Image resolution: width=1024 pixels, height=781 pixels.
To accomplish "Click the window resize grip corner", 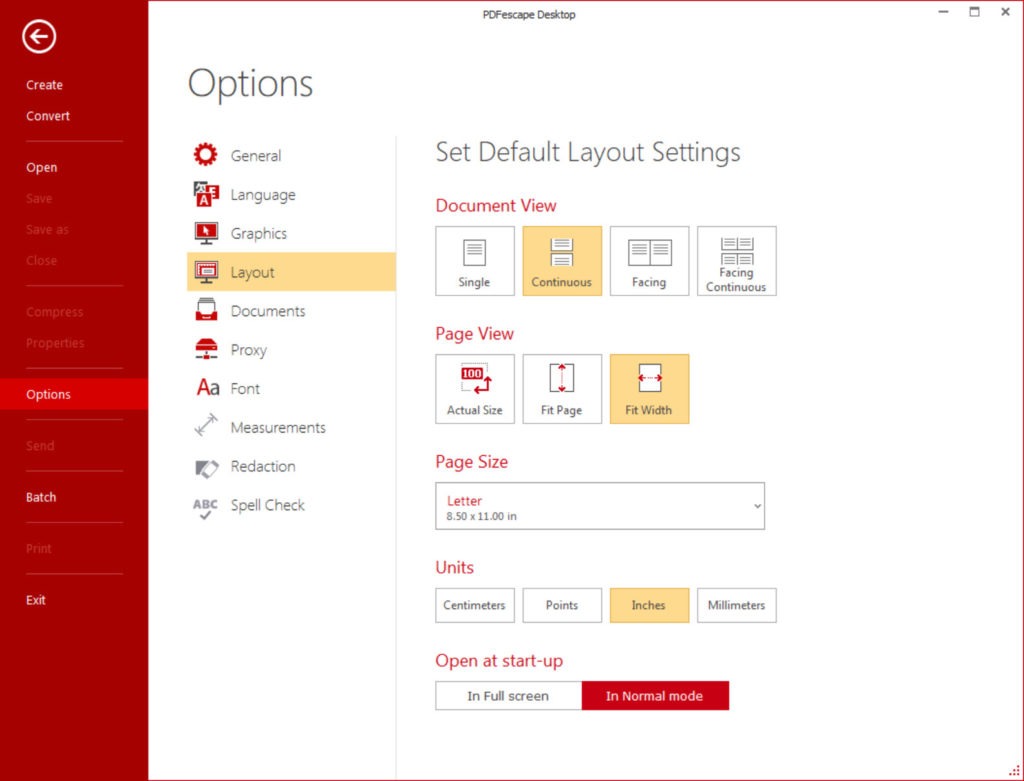I will tap(1014, 771).
